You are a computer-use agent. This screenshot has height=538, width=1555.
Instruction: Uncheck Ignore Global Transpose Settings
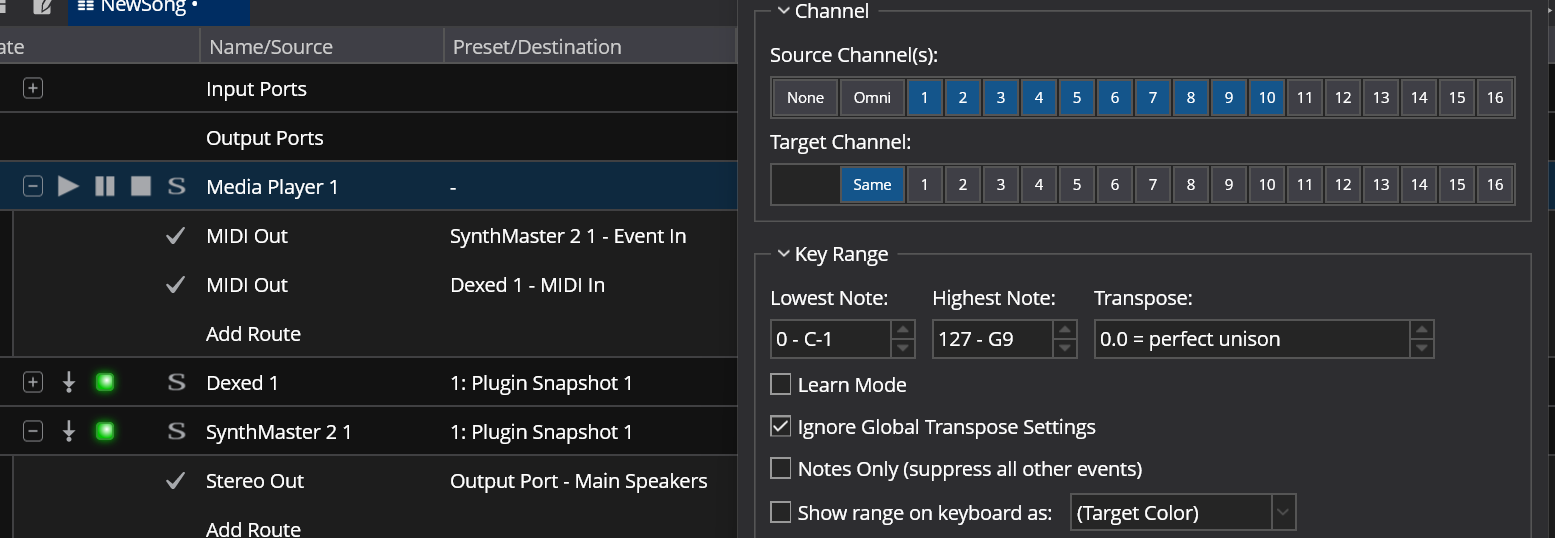[x=781, y=427]
